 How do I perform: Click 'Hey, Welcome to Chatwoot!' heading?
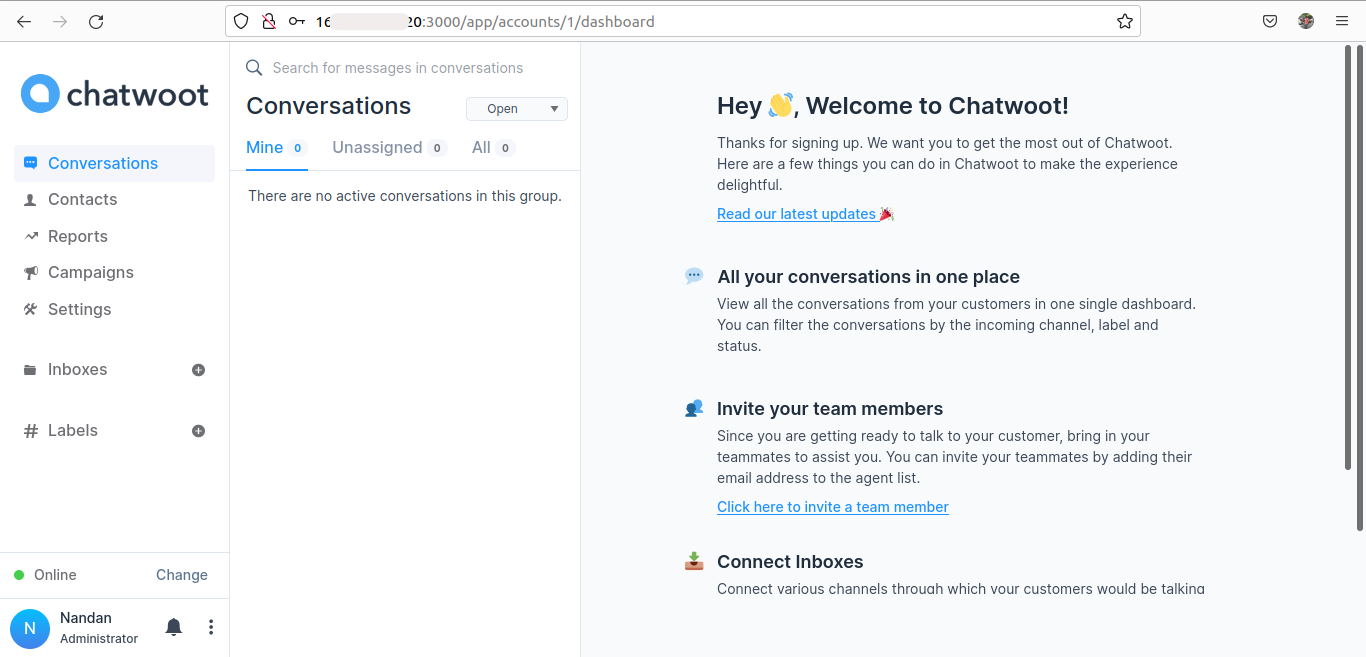coord(893,106)
